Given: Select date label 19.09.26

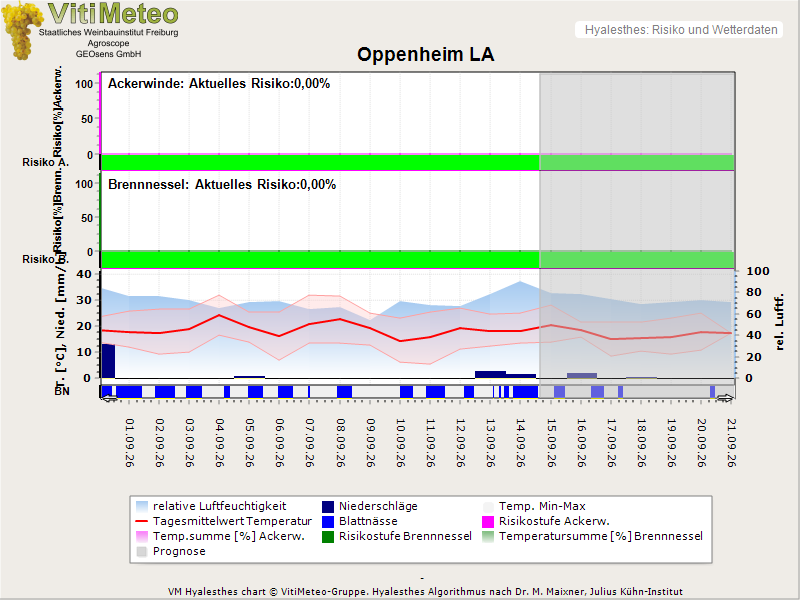Looking at the screenshot, I should click(x=671, y=442).
